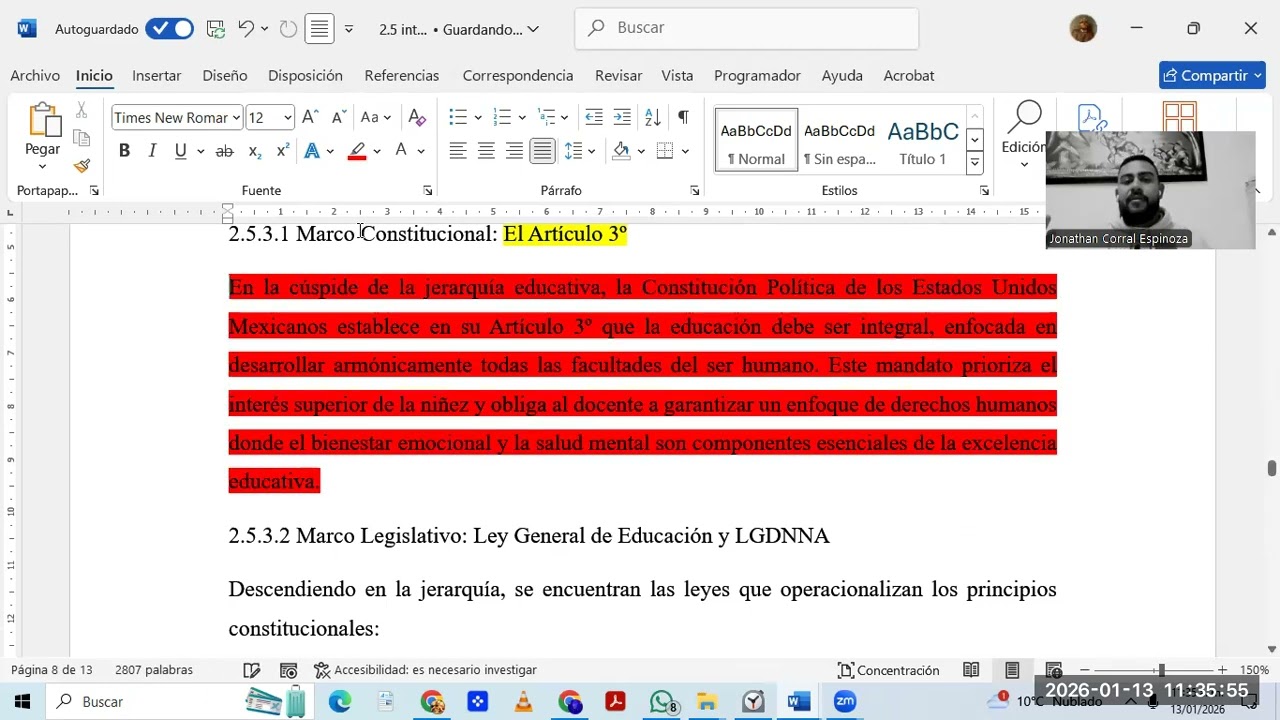The width and height of the screenshot is (1280, 720).
Task: Decrease paragraph indent
Action: [594, 117]
